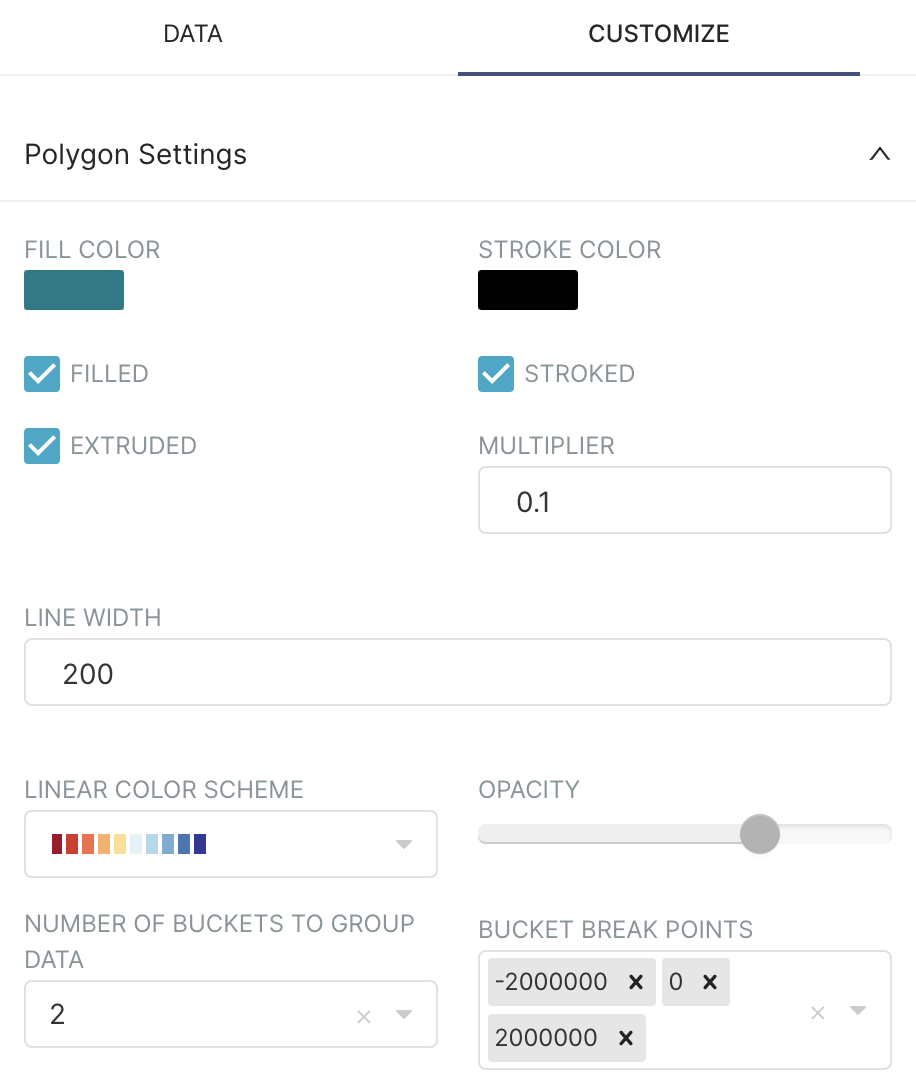
Task: Uncheck the Filled checkbox
Action: pyautogui.click(x=42, y=374)
